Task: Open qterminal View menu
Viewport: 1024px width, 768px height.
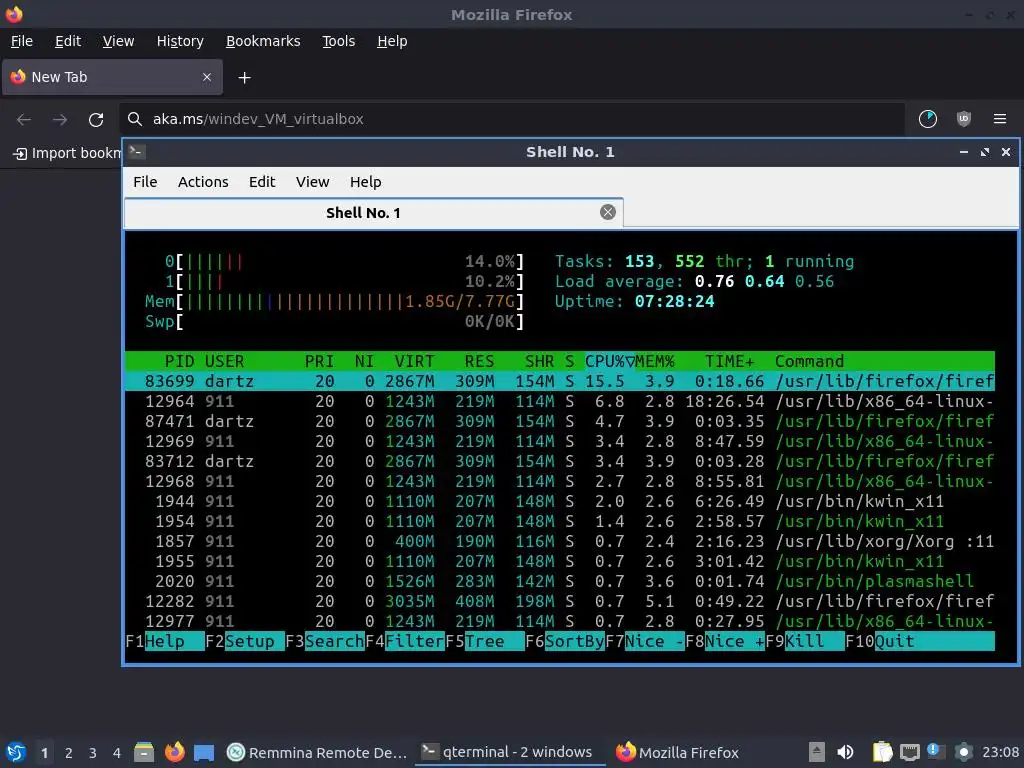Action: pyautogui.click(x=312, y=182)
